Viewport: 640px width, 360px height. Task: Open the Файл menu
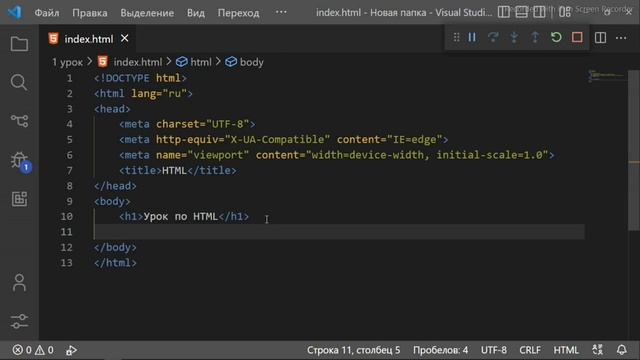point(47,13)
